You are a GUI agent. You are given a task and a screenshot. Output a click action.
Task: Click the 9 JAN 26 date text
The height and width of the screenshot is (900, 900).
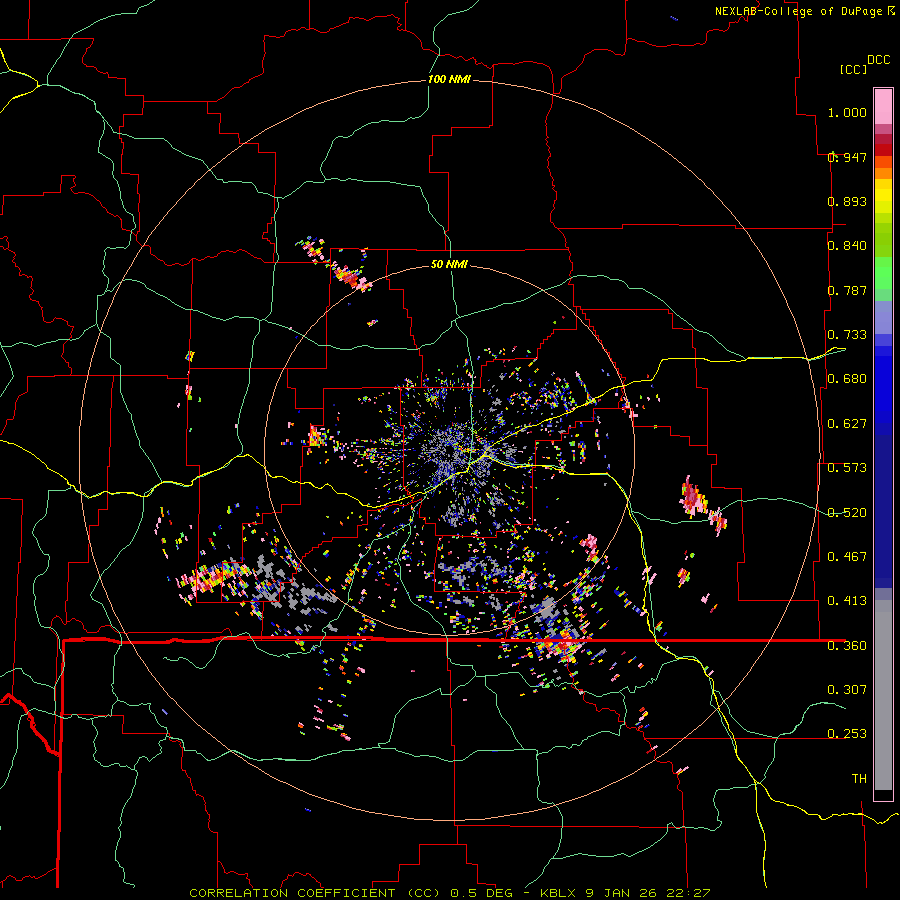coord(620,893)
